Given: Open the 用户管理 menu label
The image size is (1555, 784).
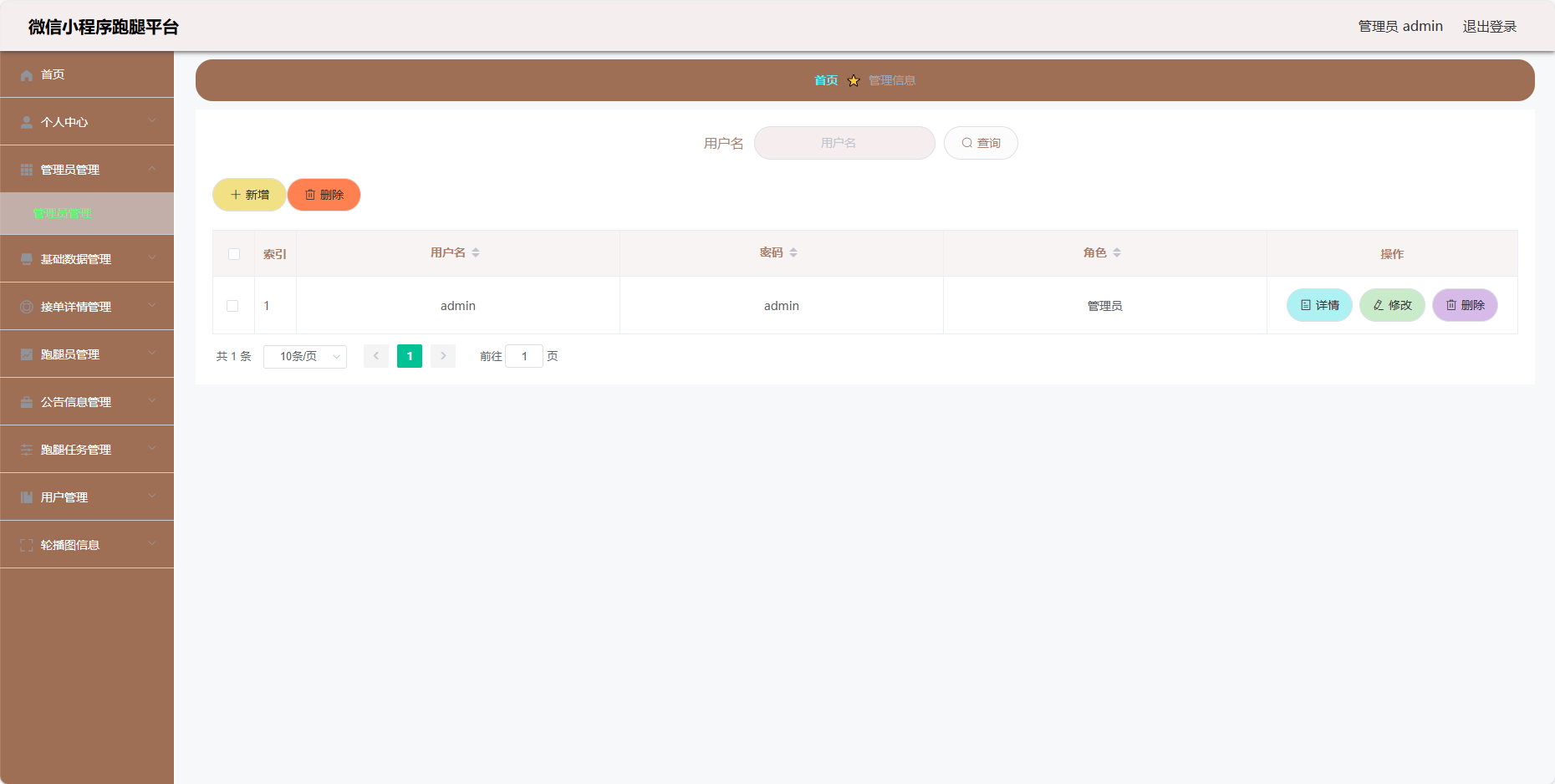Looking at the screenshot, I should tap(64, 497).
